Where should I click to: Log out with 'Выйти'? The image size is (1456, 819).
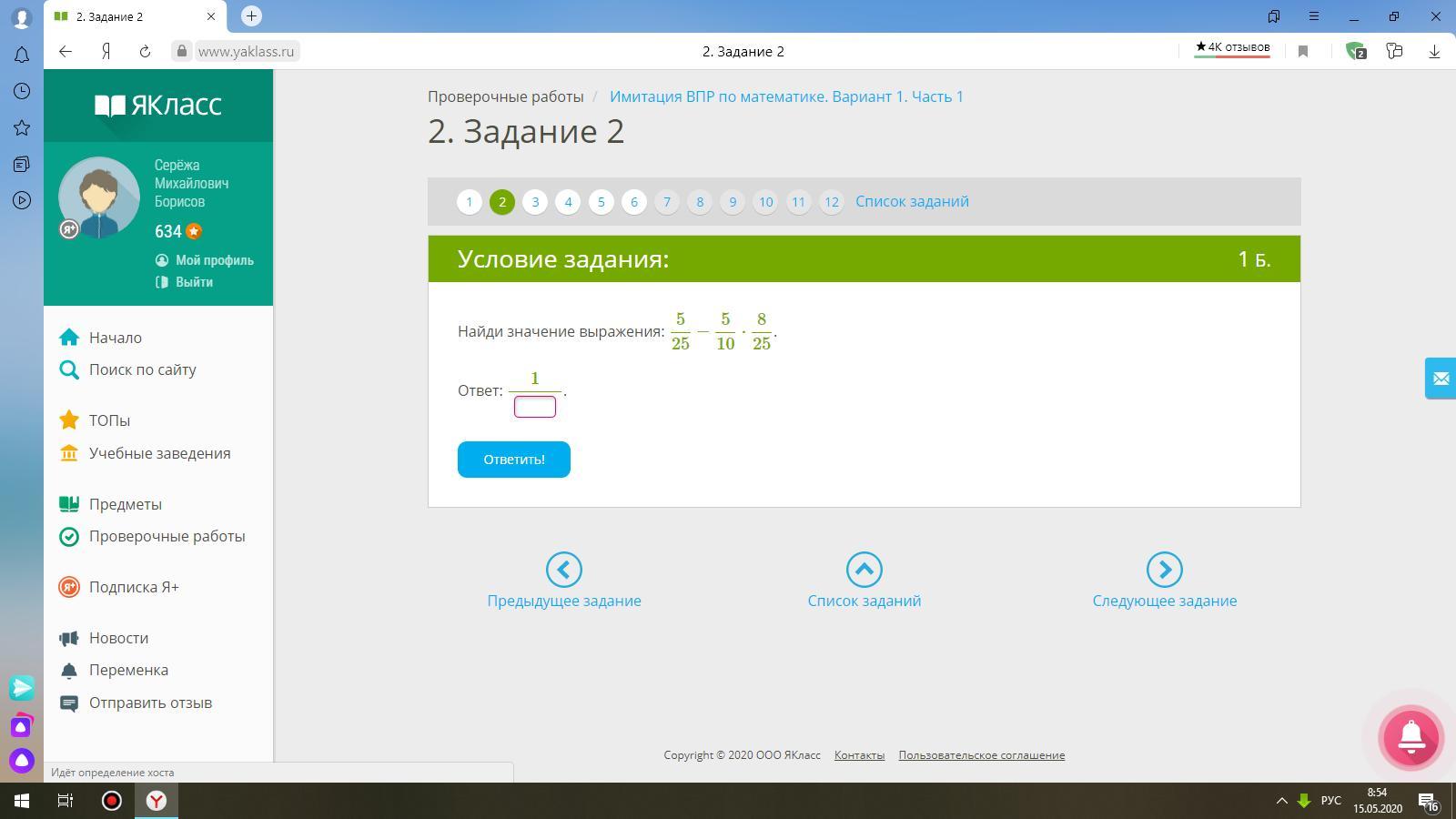tap(185, 282)
